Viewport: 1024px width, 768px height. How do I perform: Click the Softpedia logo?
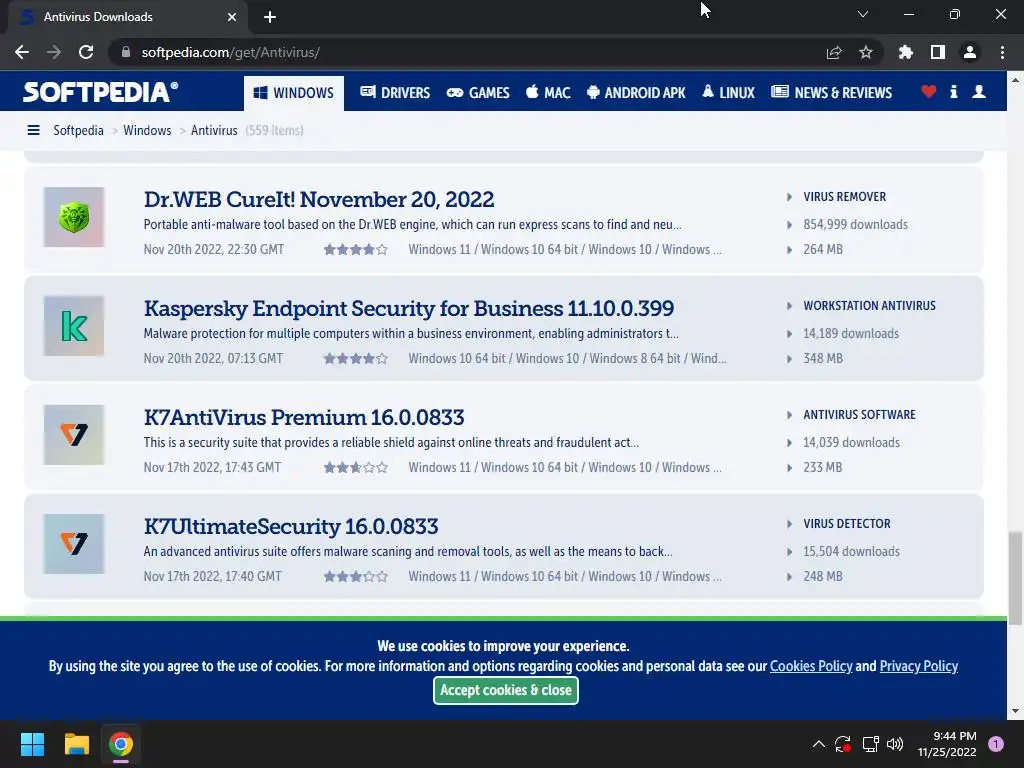pos(100,92)
